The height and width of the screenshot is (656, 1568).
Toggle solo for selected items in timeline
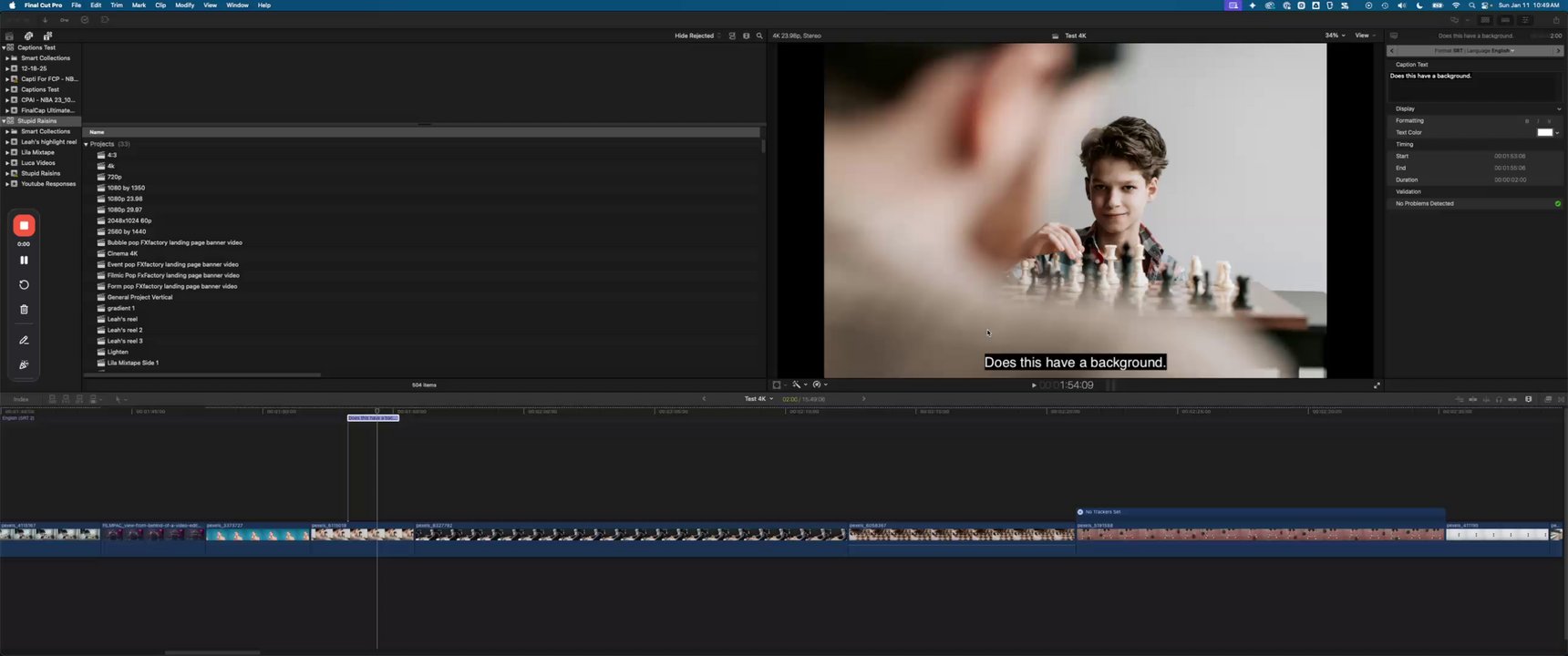pos(1500,400)
